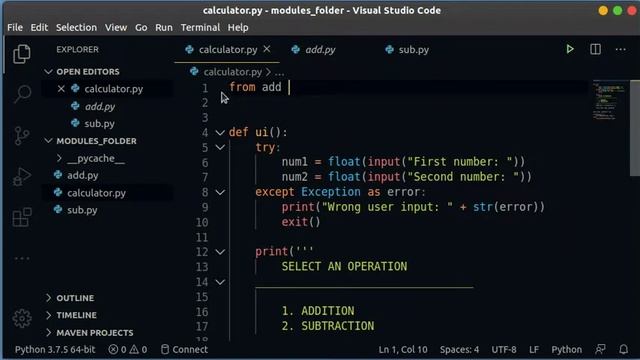This screenshot has height=360, width=640.
Task: Change language mode Python
Action: click(567, 349)
